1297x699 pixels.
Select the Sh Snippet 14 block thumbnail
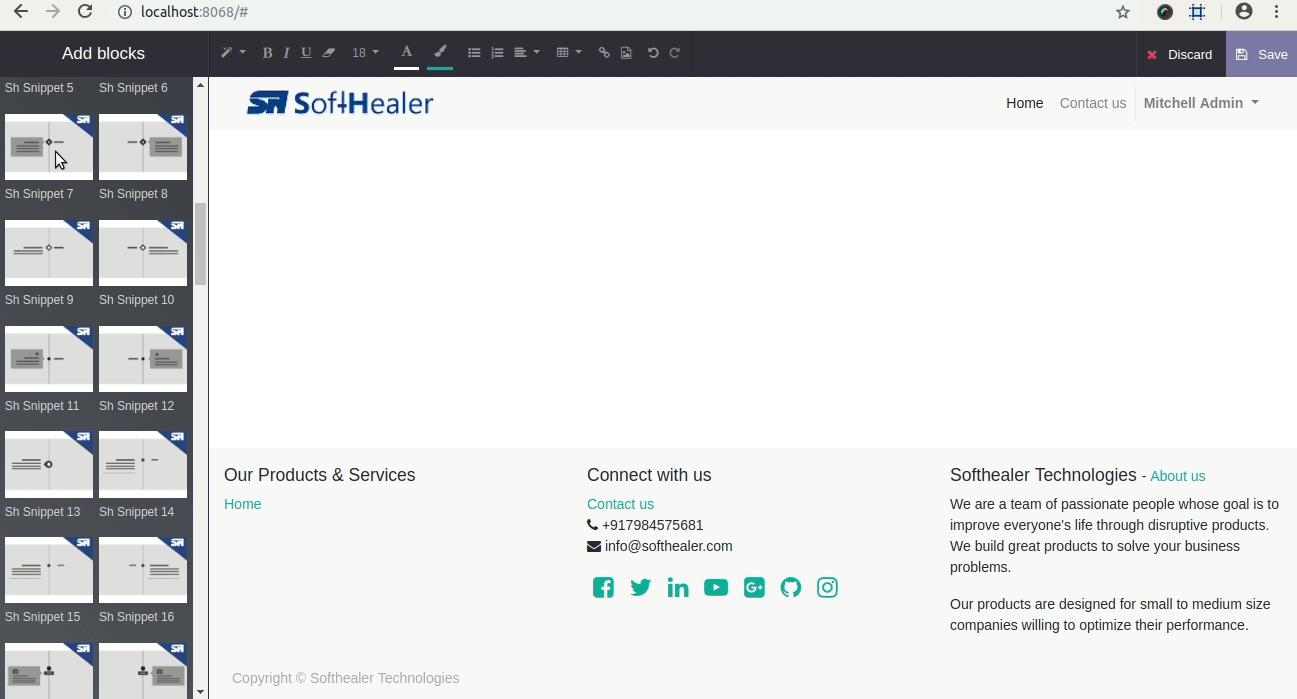point(143,465)
